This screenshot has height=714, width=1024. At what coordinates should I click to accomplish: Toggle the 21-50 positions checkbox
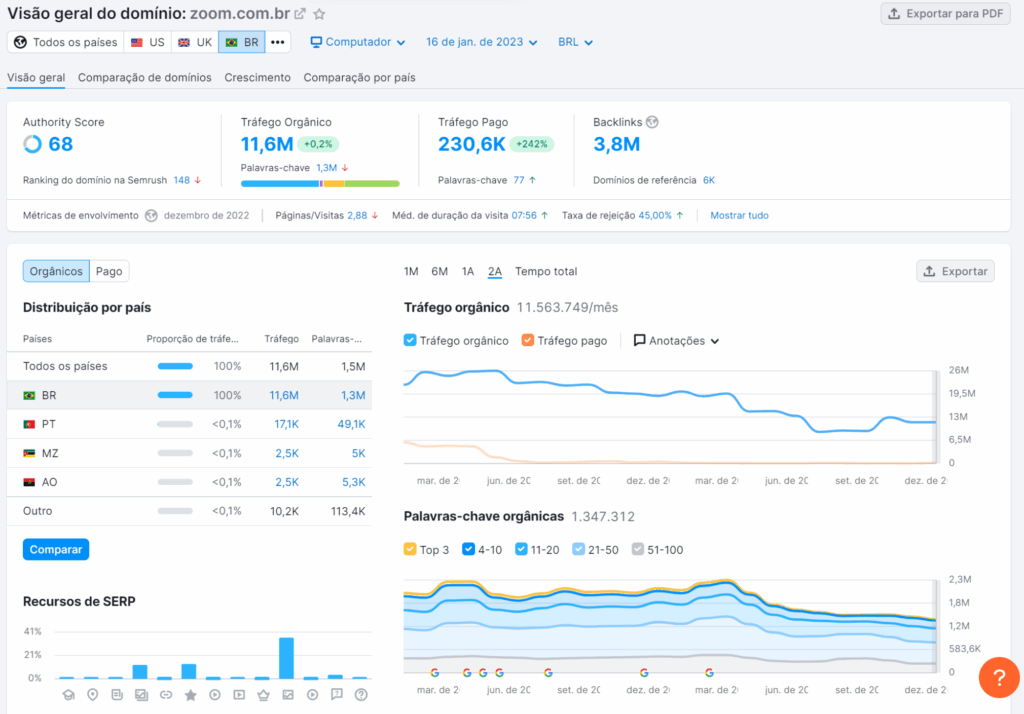[579, 549]
